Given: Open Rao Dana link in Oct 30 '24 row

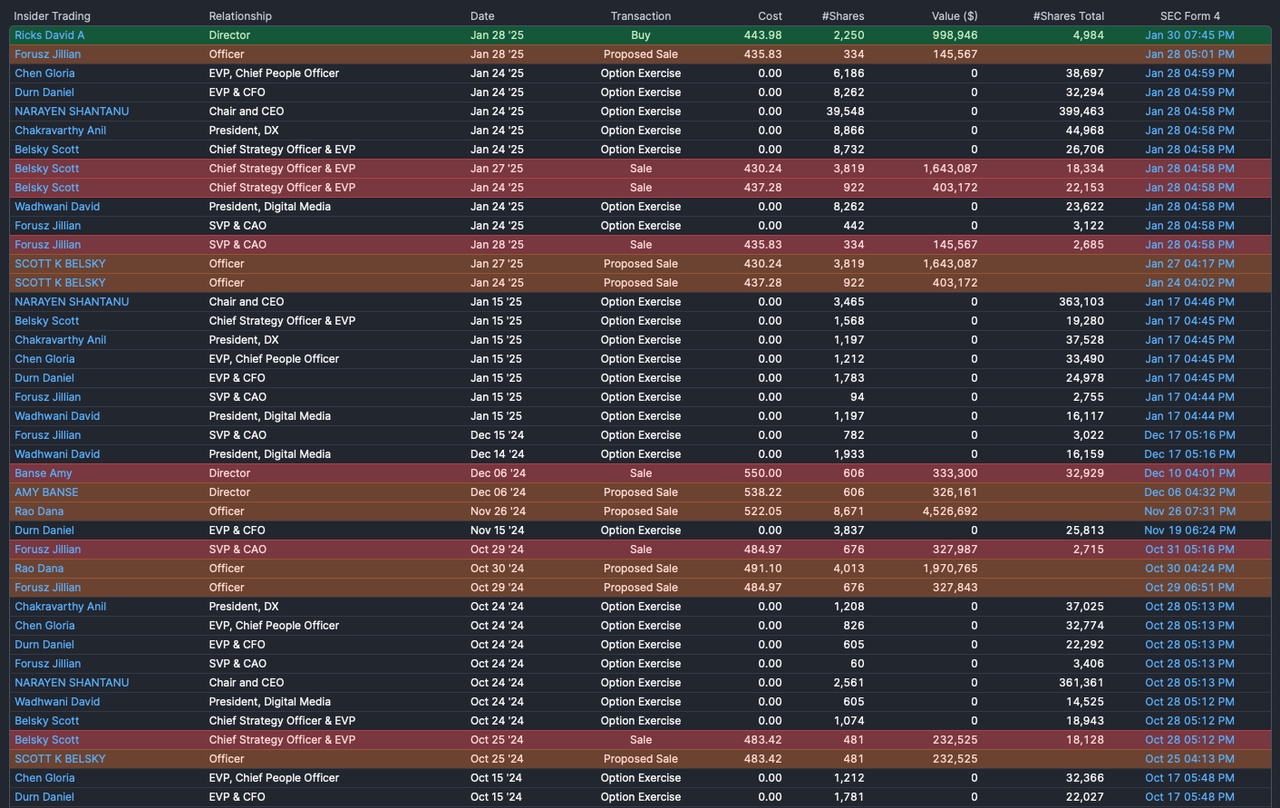Looking at the screenshot, I should (39, 568).
